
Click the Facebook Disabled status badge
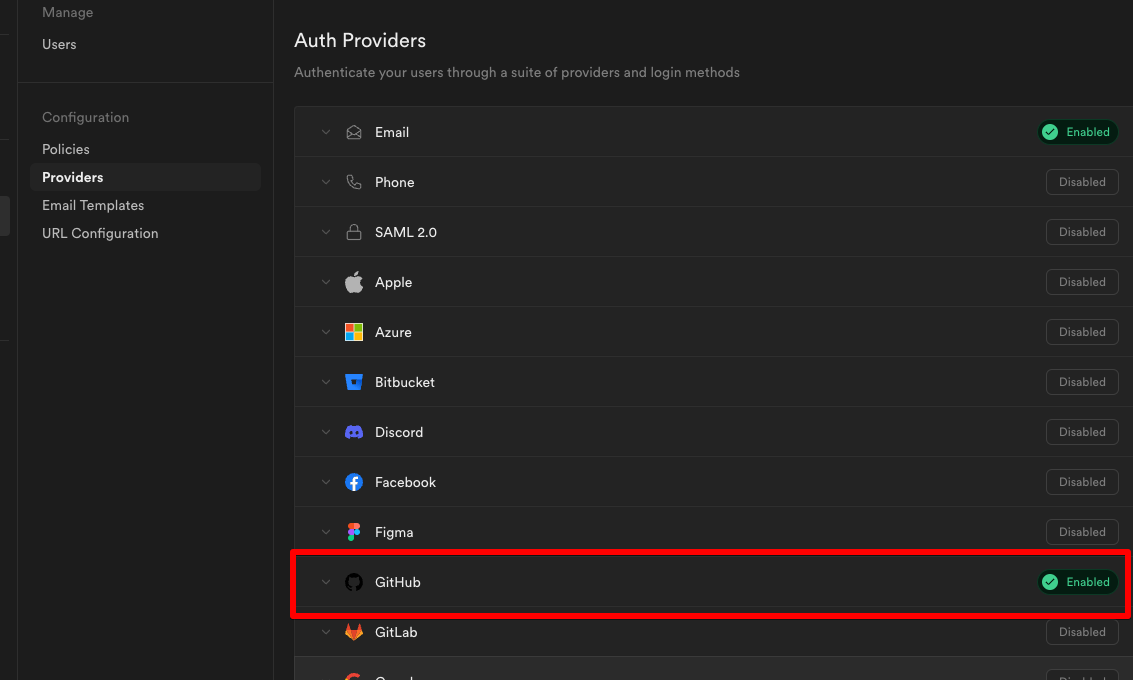click(1082, 482)
